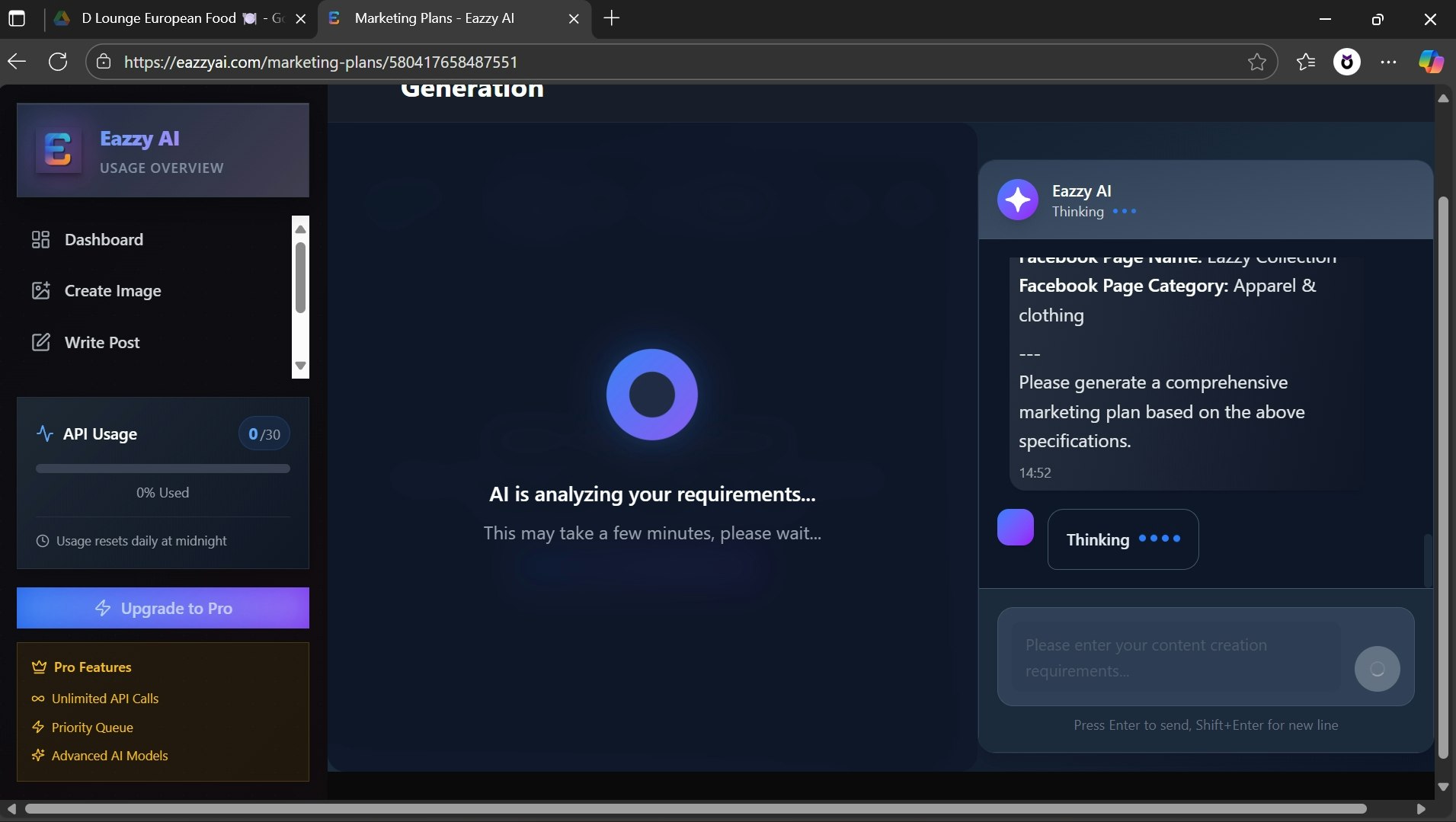The width and height of the screenshot is (1456, 822).
Task: Click the Unlimited API Calls infinity icon
Action: 38,699
